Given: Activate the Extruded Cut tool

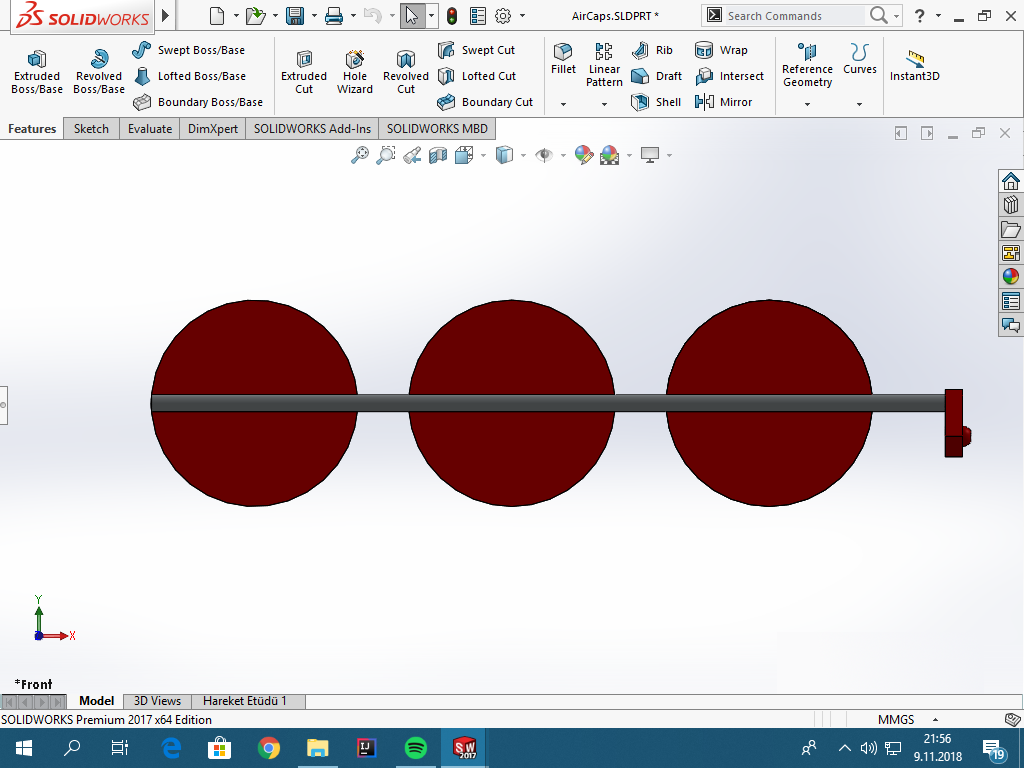Looking at the screenshot, I should 304,72.
